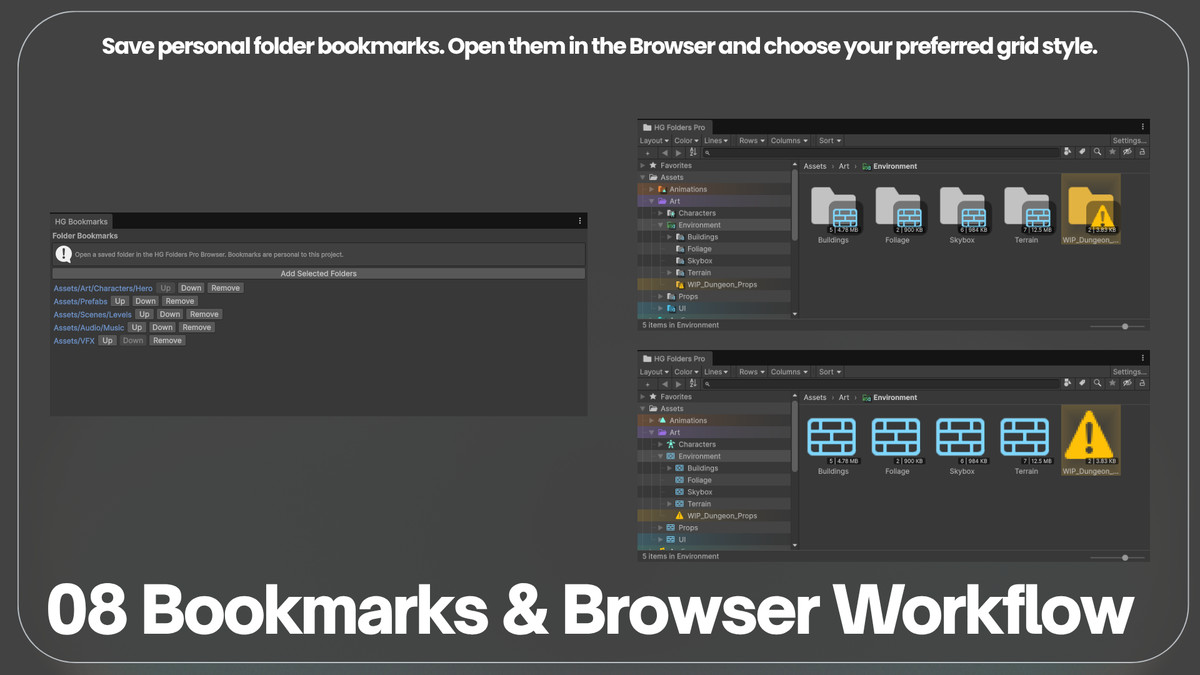Toggle hidden-items eye icon in upper browser

(x=1127, y=152)
